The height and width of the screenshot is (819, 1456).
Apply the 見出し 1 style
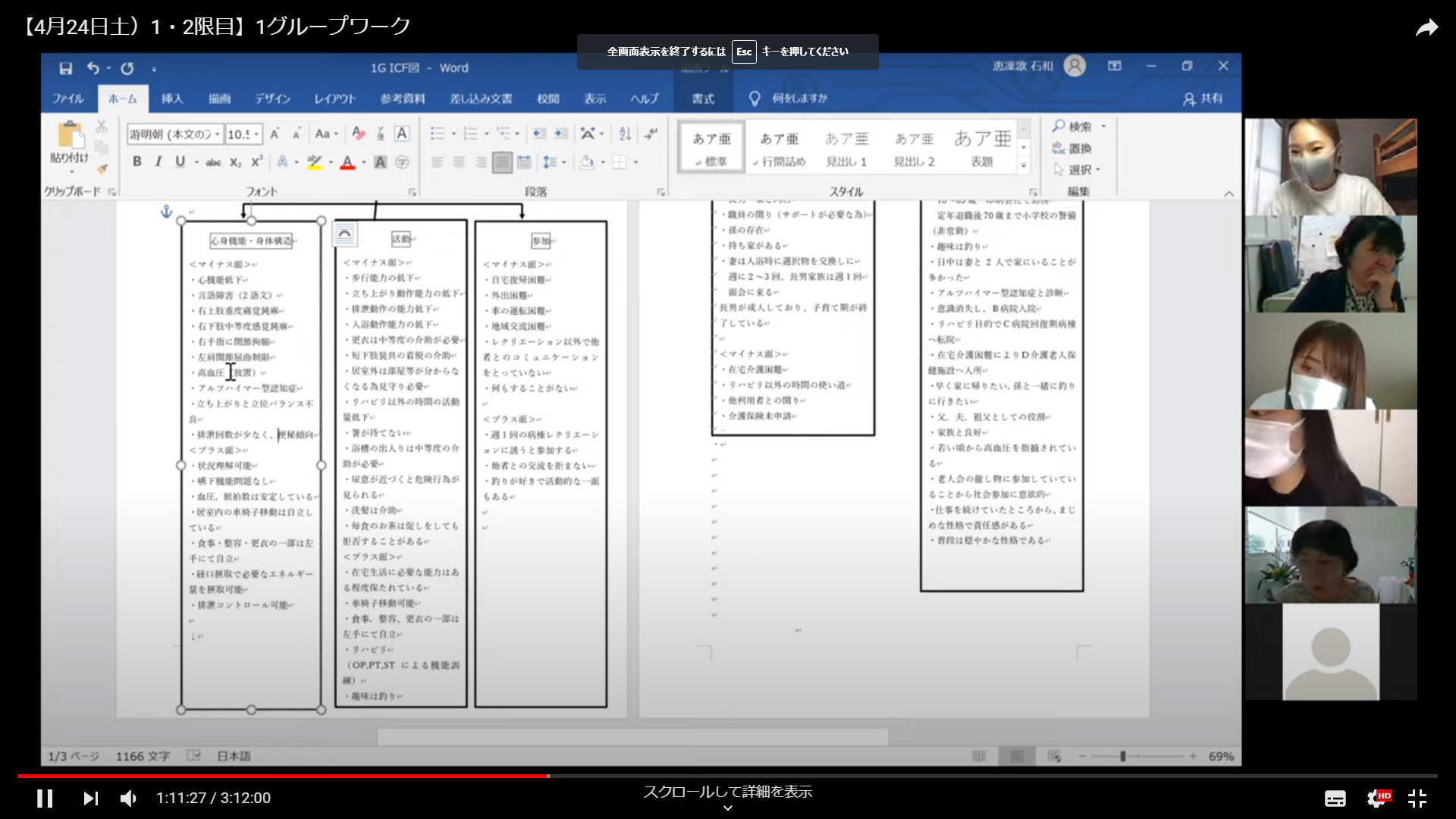pyautogui.click(x=846, y=149)
